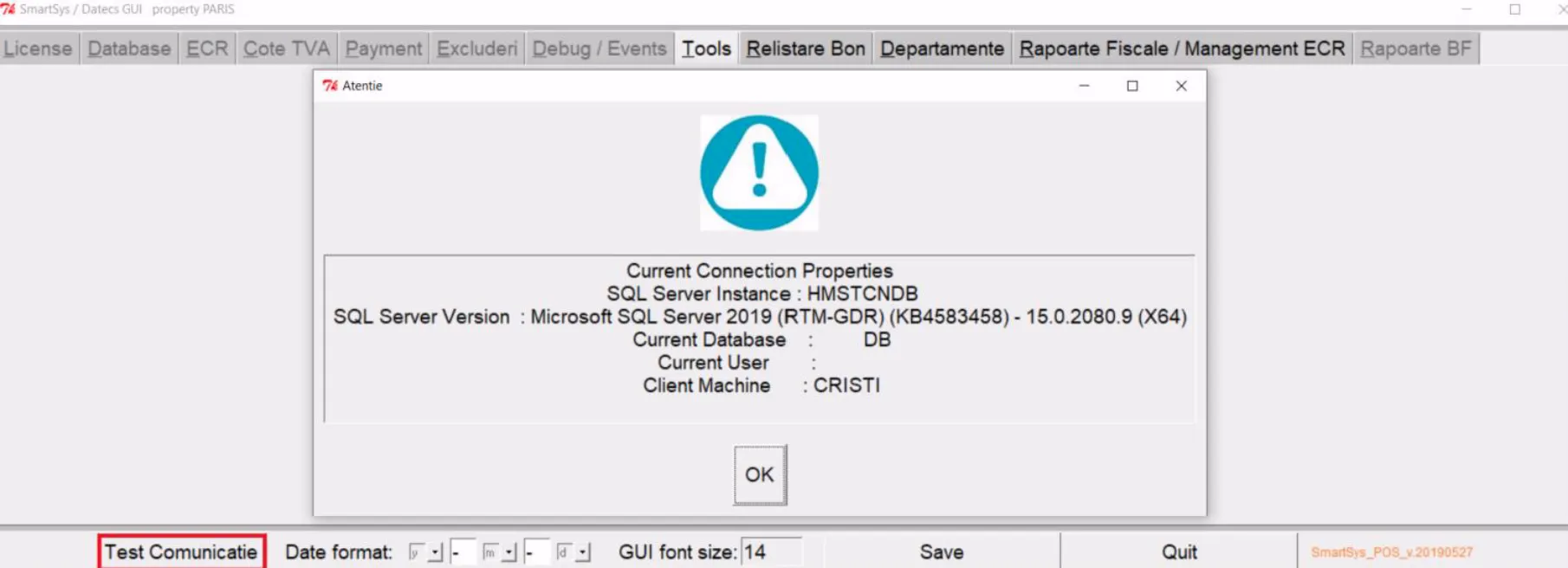This screenshot has height=568, width=1568.
Task: Switch to the Departamente tab
Action: (x=943, y=48)
